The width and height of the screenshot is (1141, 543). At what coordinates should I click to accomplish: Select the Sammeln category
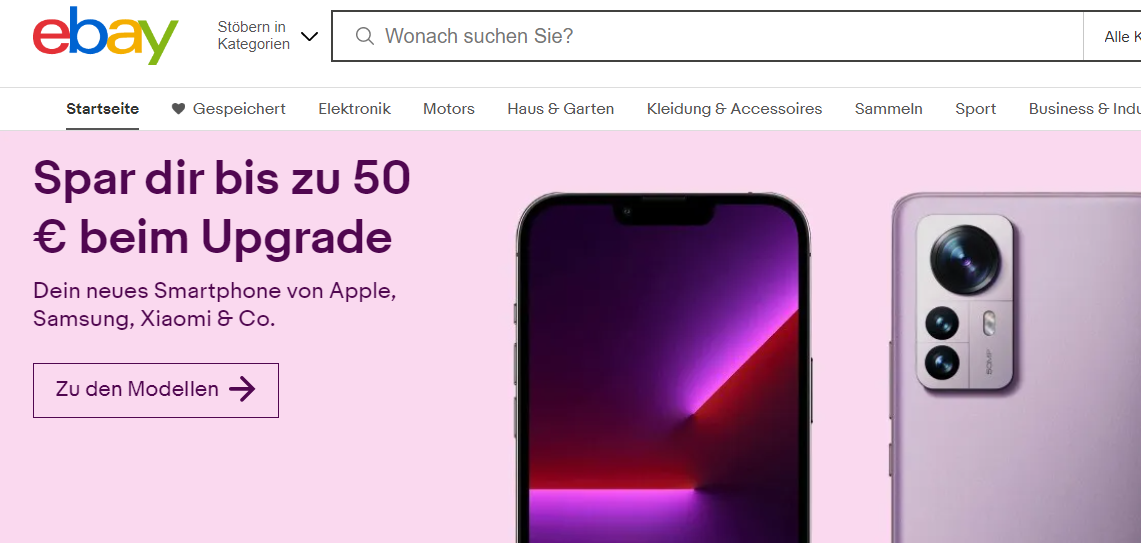888,109
